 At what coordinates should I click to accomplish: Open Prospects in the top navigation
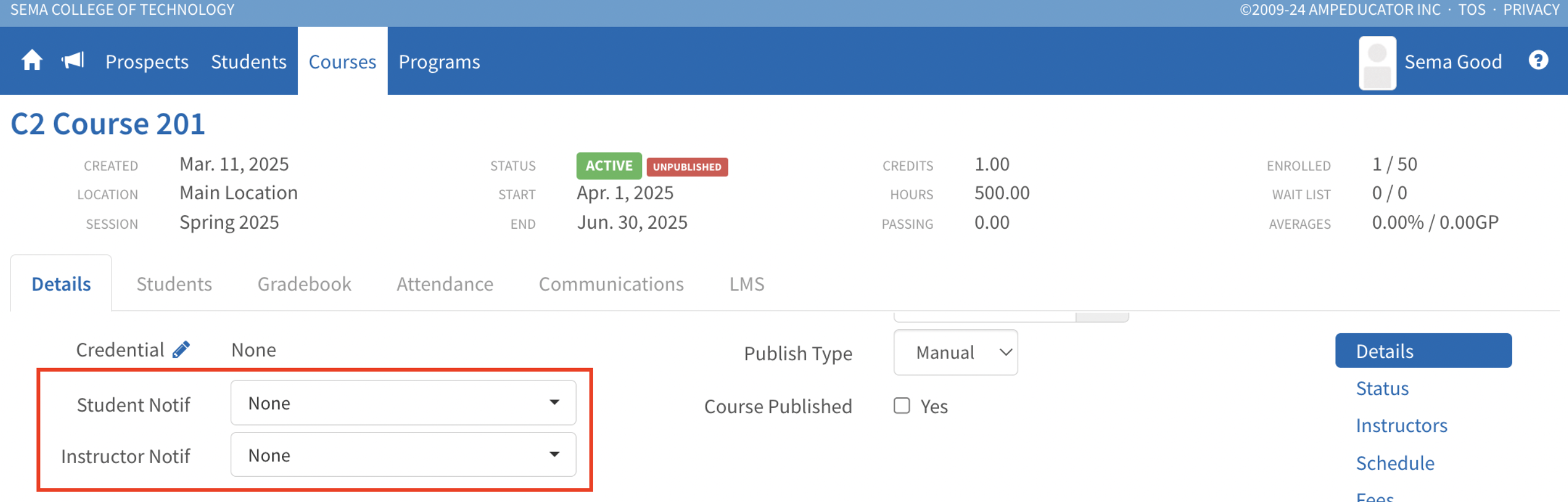click(147, 62)
